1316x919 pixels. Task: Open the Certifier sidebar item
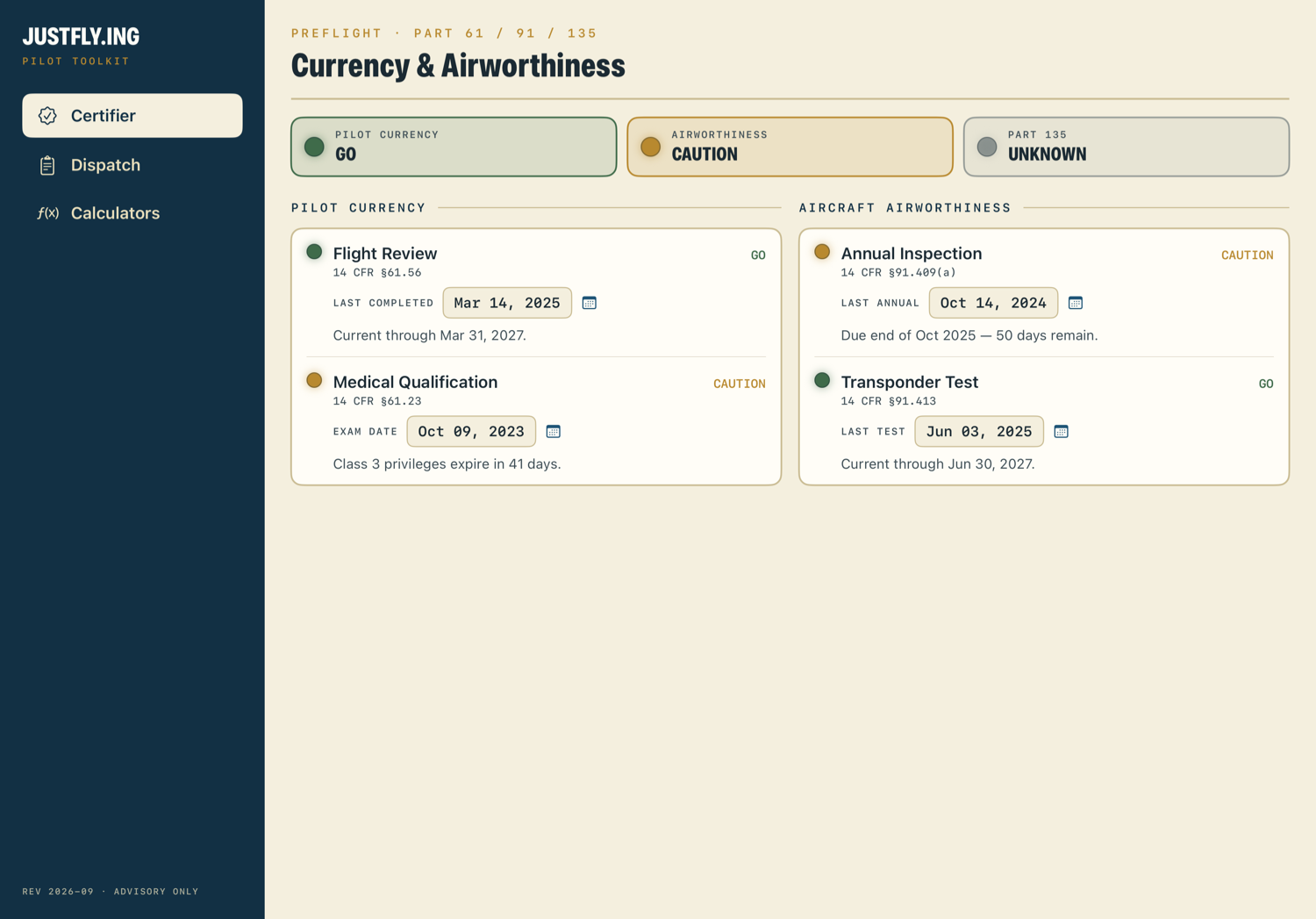pyautogui.click(x=132, y=116)
